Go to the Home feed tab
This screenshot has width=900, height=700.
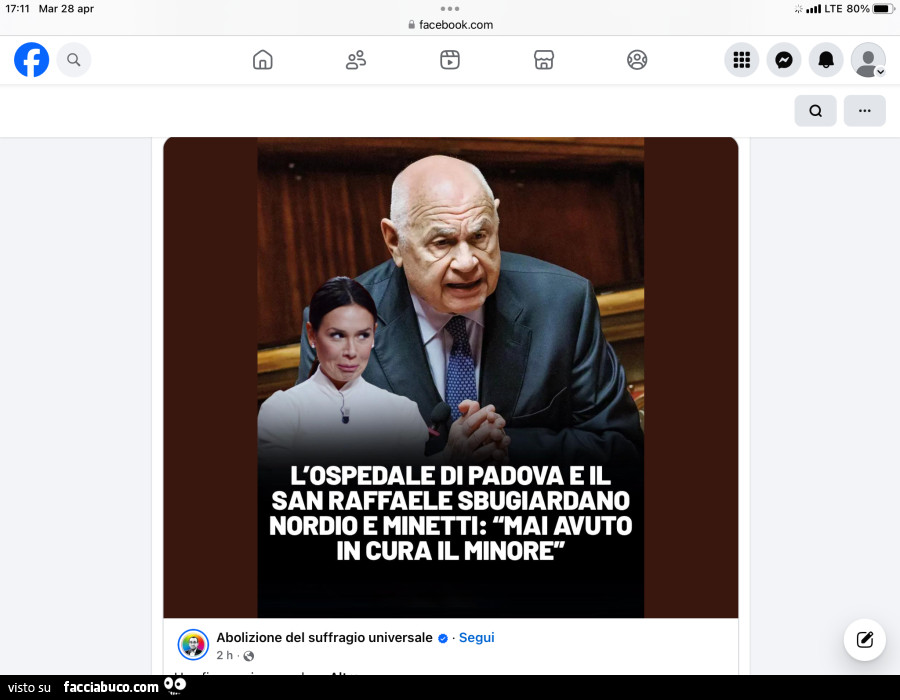tap(263, 60)
